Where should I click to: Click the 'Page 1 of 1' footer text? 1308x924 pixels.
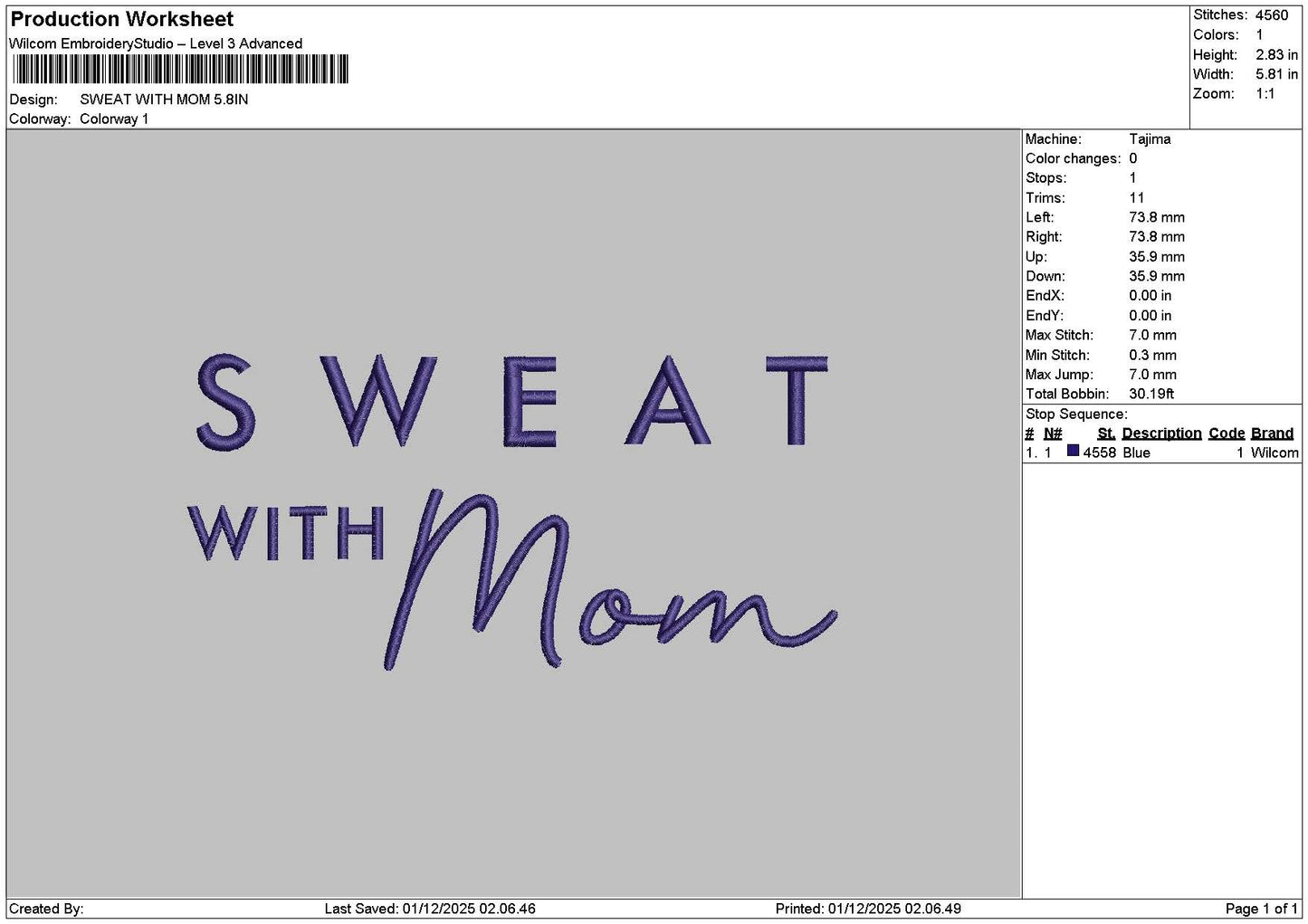click(x=1261, y=909)
